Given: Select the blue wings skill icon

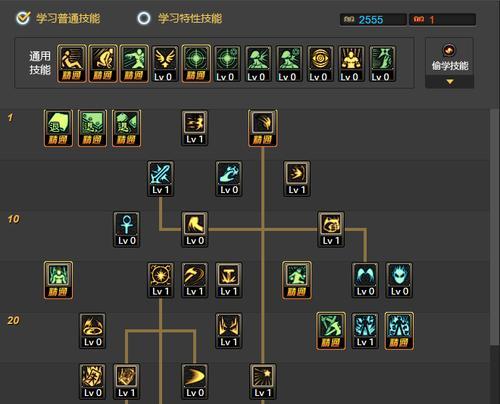Looking at the screenshot, I should pos(365,280).
